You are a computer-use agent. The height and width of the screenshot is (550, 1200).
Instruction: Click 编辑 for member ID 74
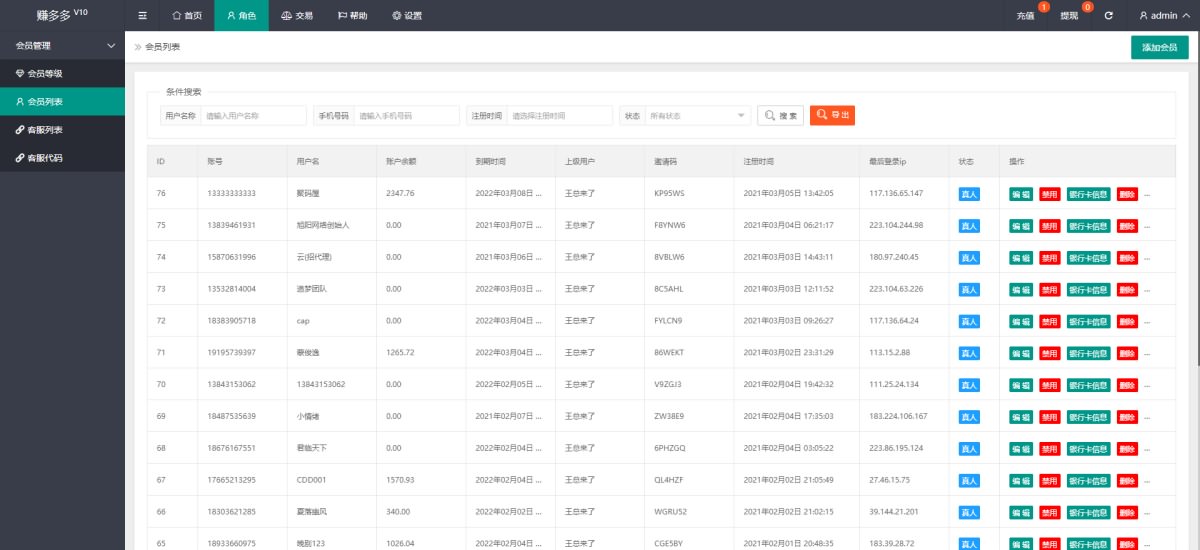point(1020,258)
